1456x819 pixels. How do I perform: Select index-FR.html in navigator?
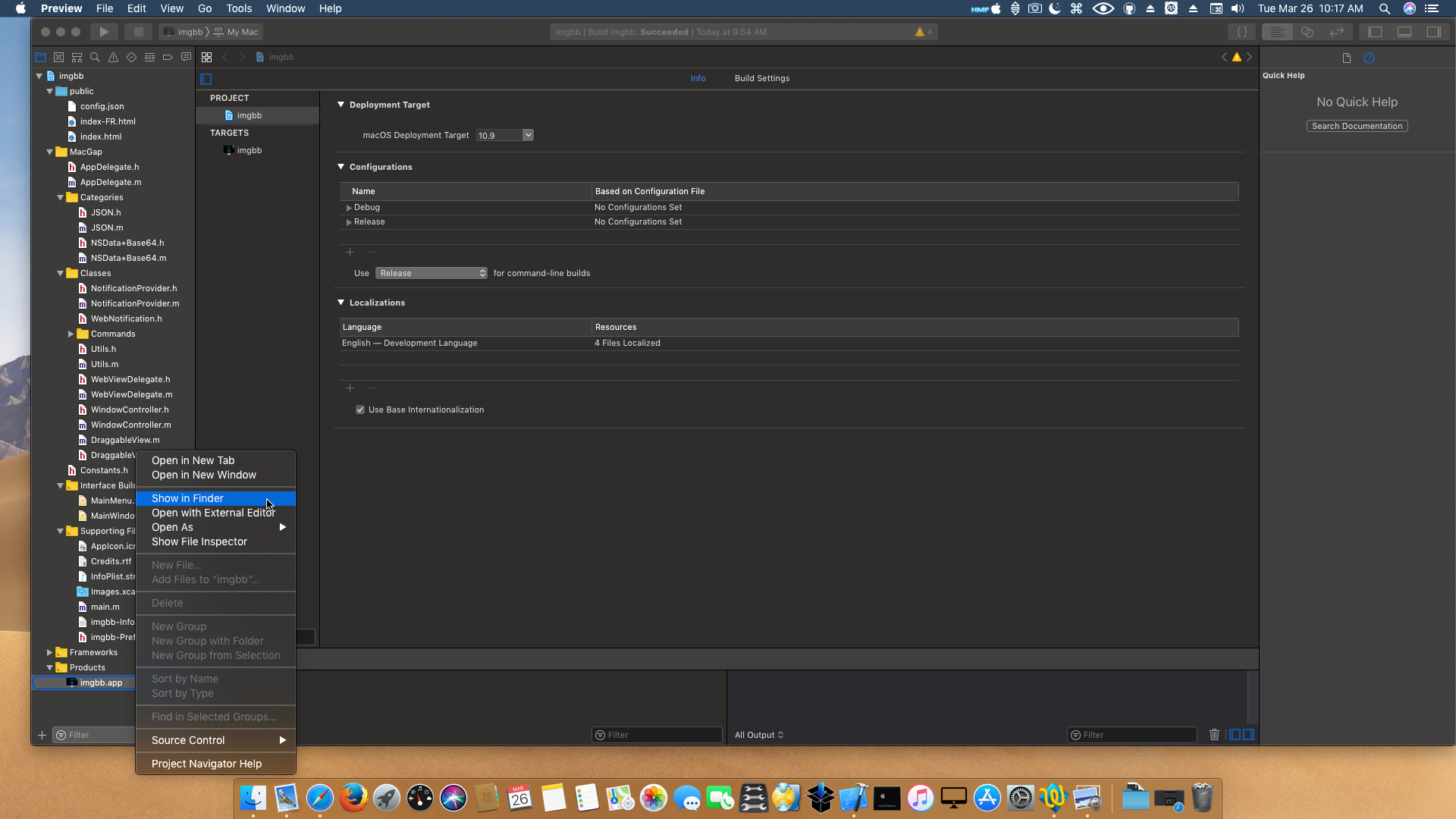click(x=108, y=121)
